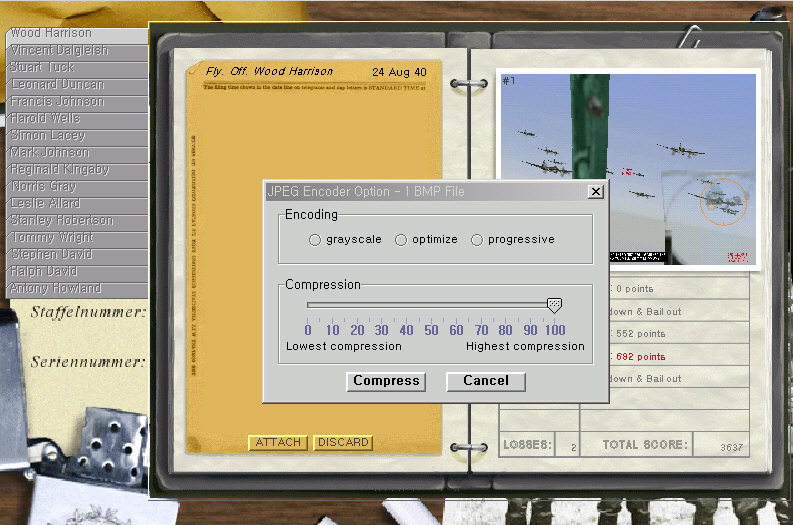Screen dimensions: 793x525
Task: Select the grayscale encoding option
Action: point(315,240)
